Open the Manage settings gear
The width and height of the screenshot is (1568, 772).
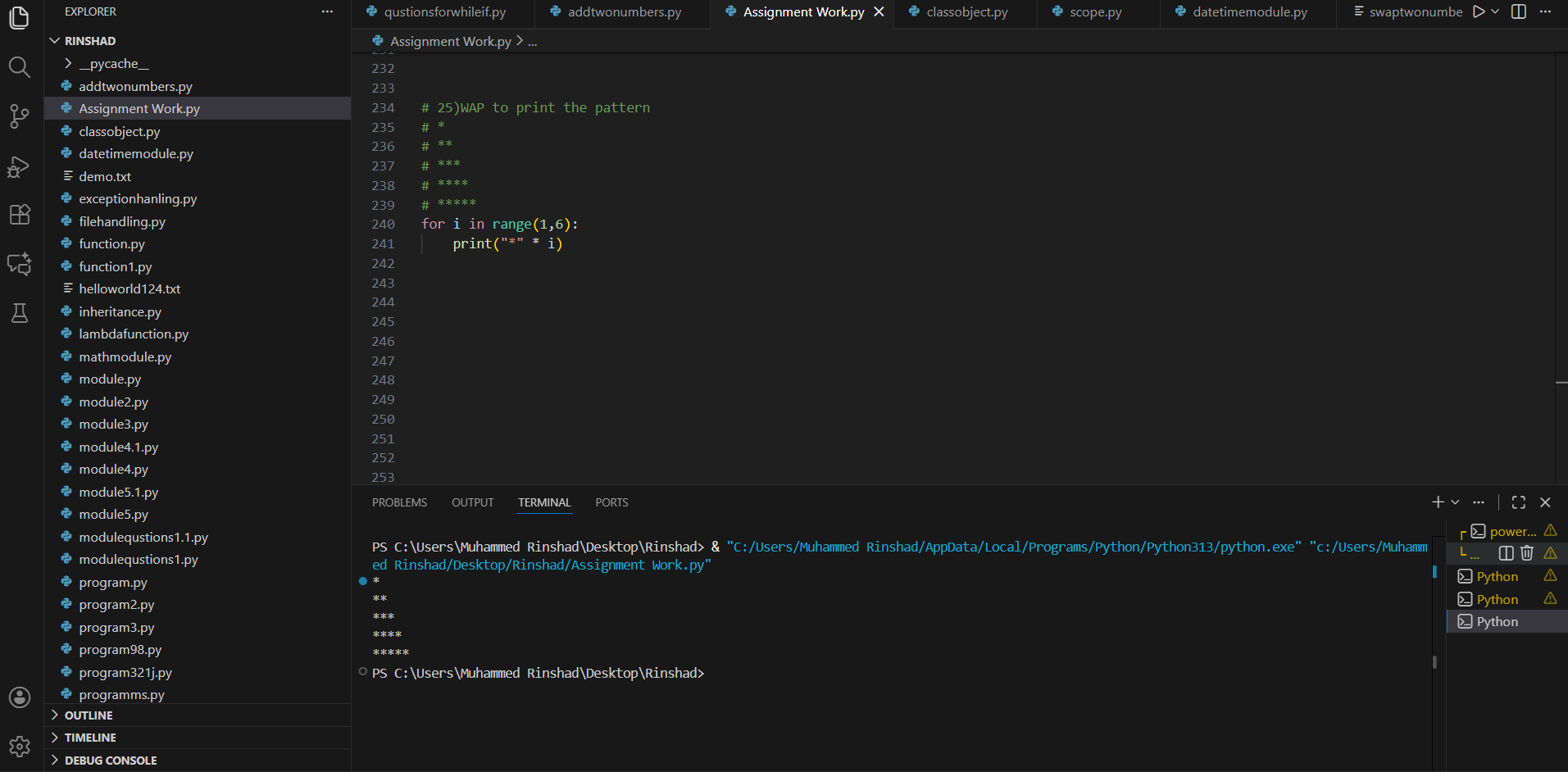point(20,747)
